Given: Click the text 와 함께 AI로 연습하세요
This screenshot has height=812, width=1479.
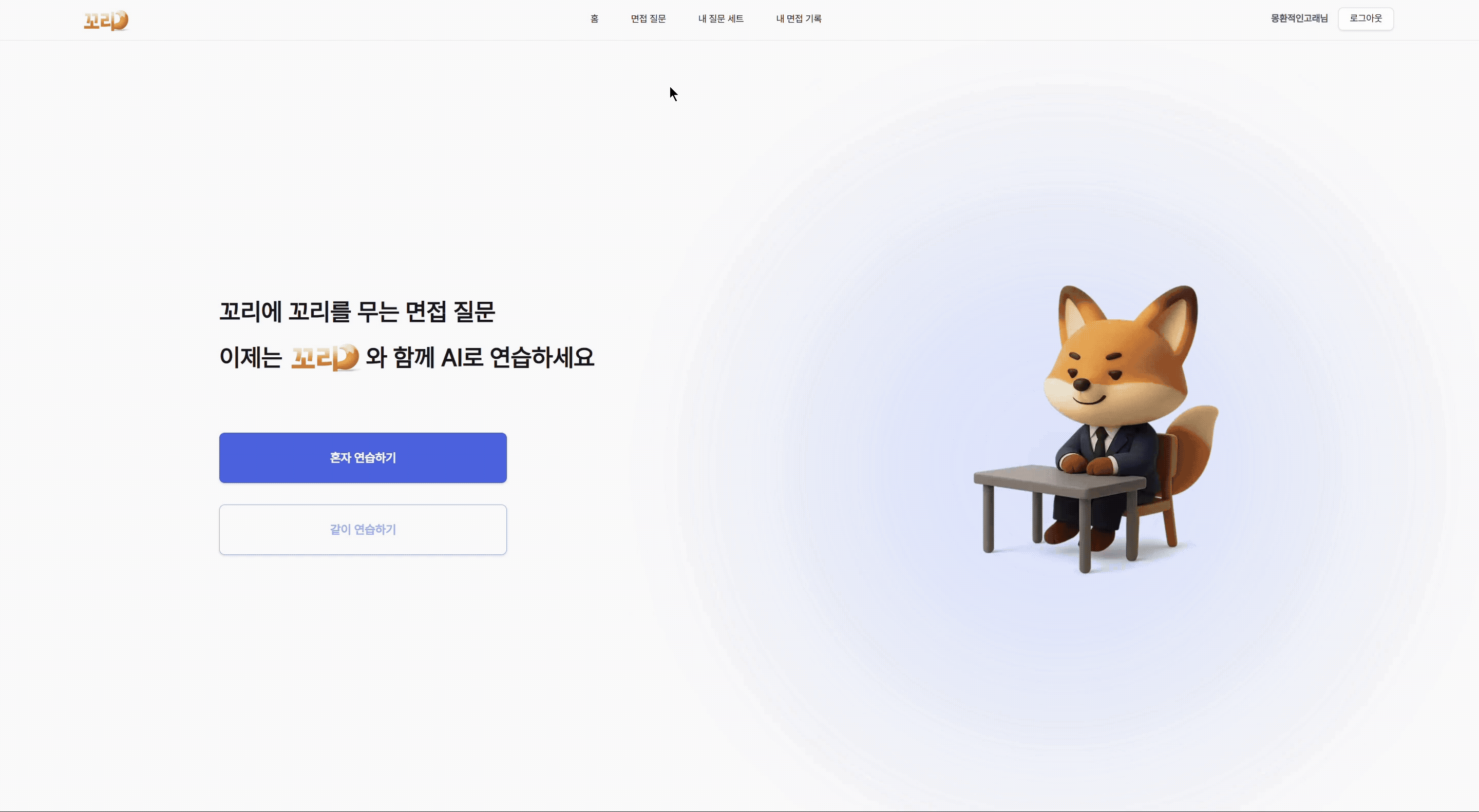Looking at the screenshot, I should [480, 358].
